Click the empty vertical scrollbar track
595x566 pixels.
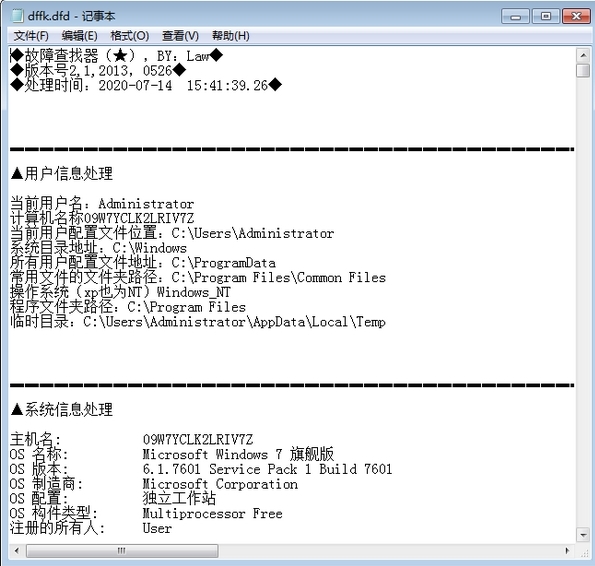click(582, 303)
